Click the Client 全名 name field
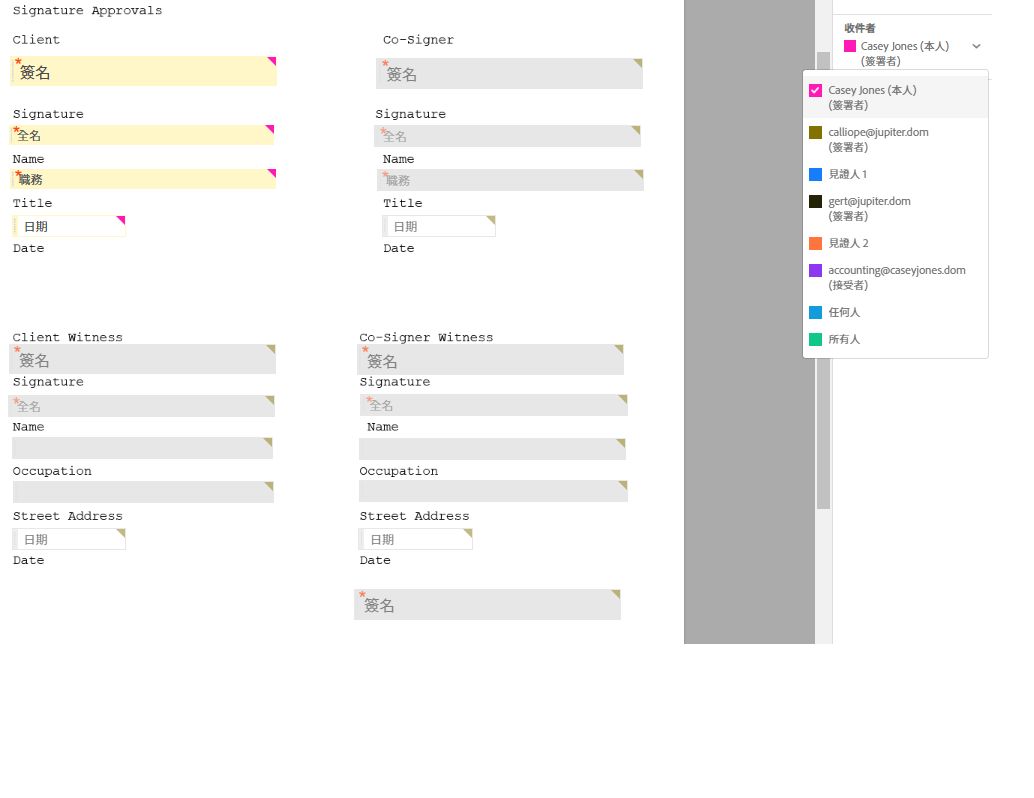1034x798 pixels. (x=142, y=135)
